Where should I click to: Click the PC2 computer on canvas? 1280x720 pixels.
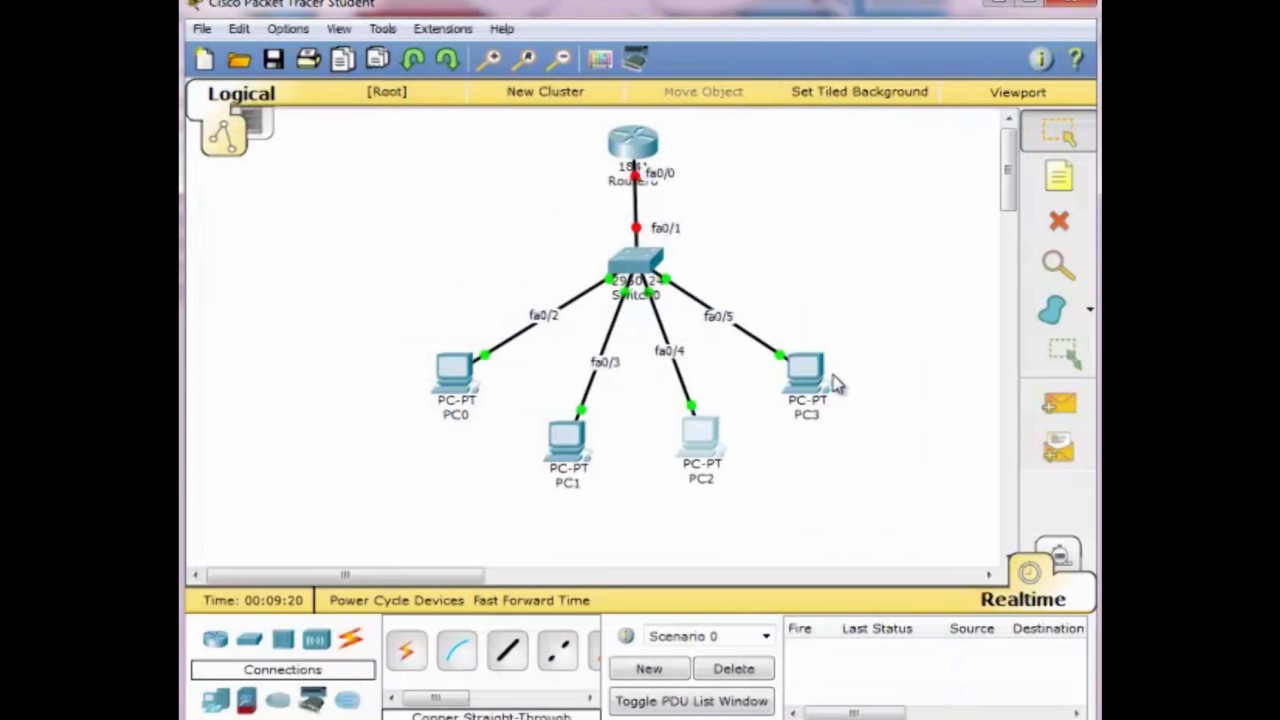tap(700, 436)
